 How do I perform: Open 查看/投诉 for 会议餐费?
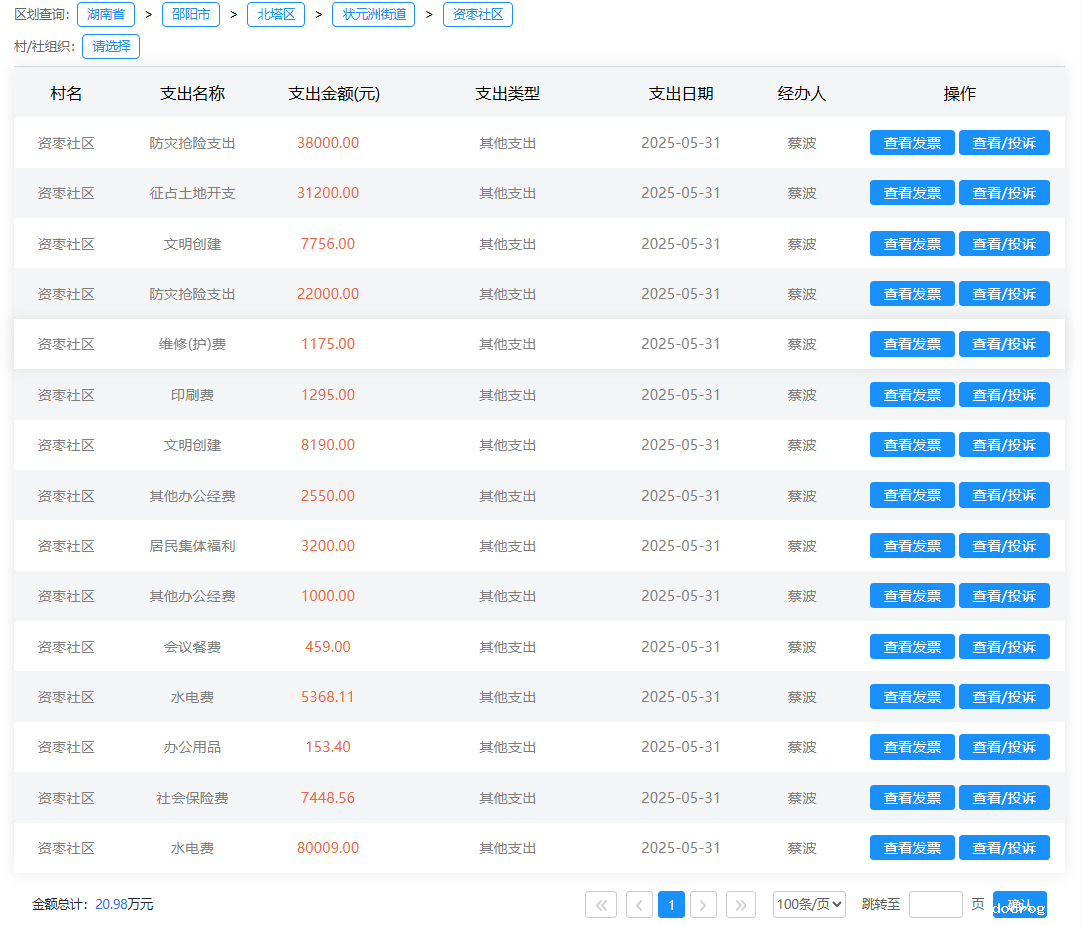tap(1004, 647)
